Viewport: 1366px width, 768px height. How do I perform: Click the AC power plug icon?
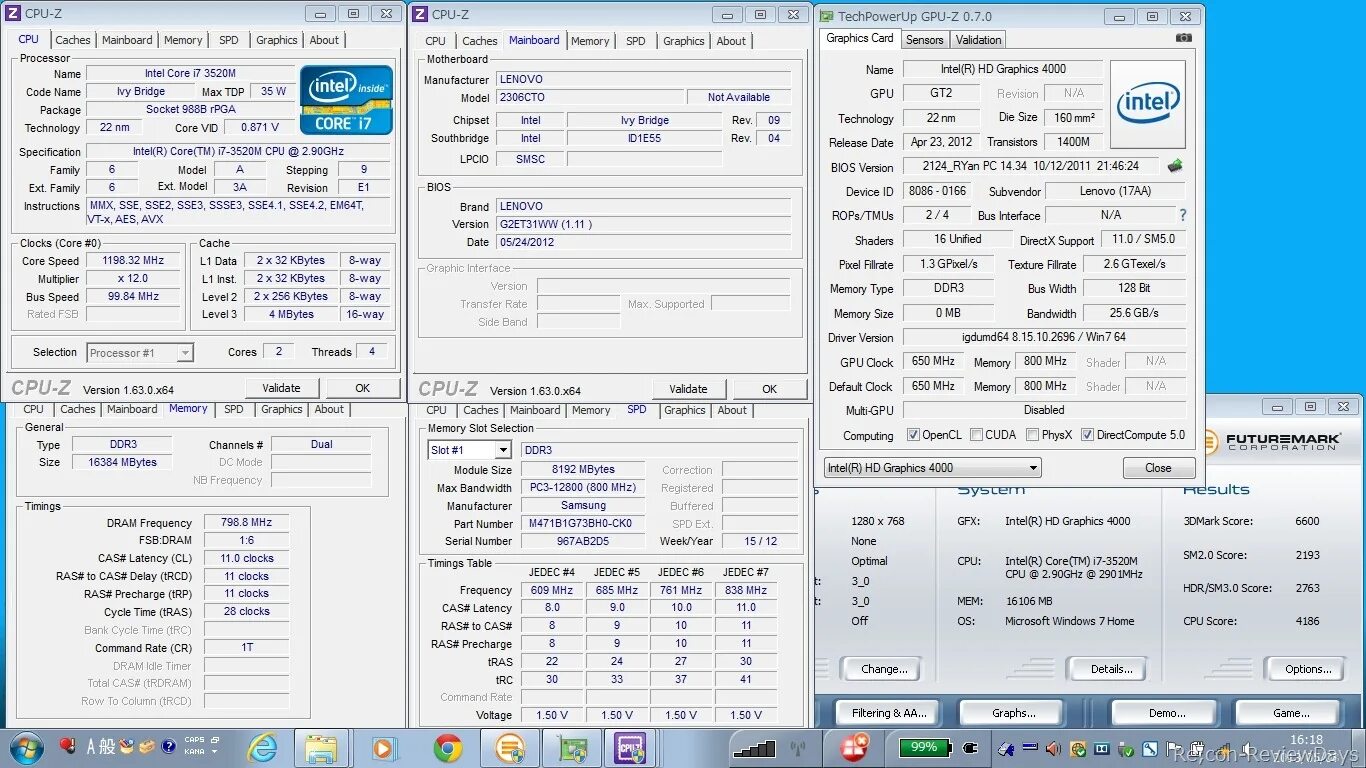(x=969, y=748)
